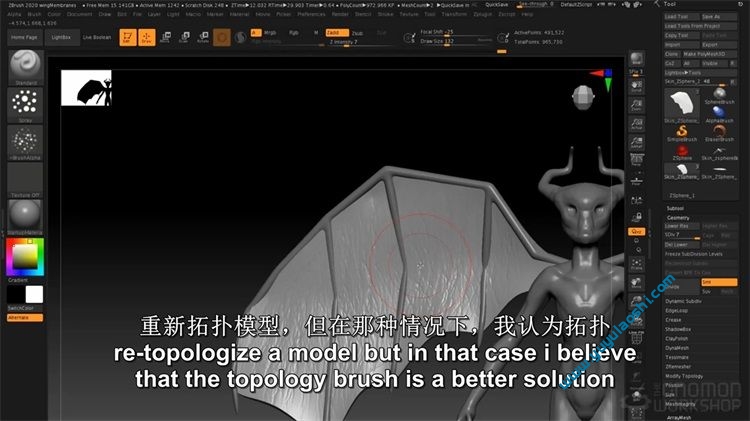This screenshot has width=750, height=421.
Task: Expand the Modify Topology section
Action: 684,376
